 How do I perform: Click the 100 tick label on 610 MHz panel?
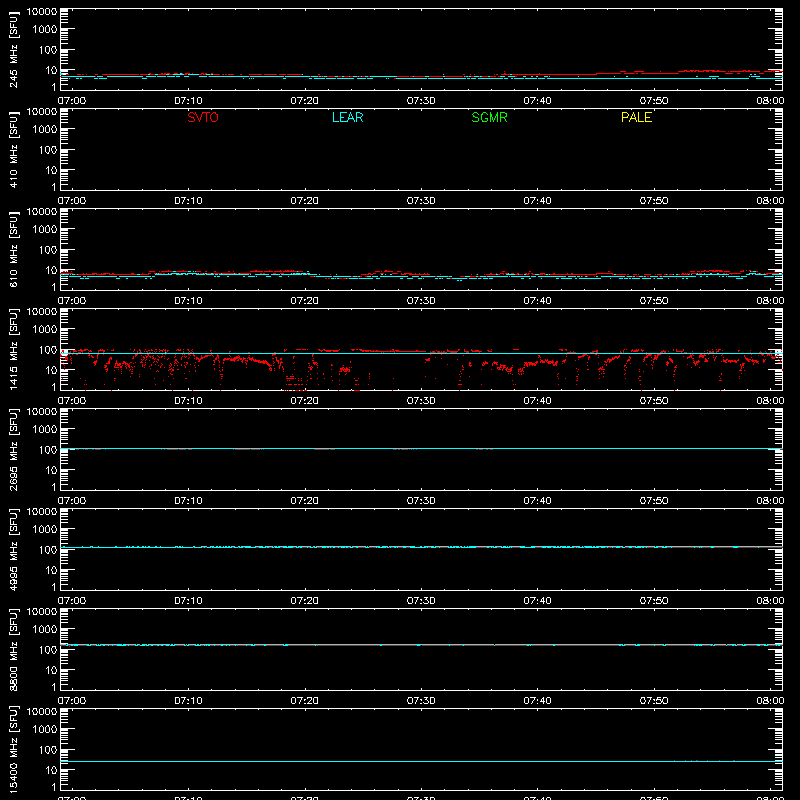click(x=48, y=250)
